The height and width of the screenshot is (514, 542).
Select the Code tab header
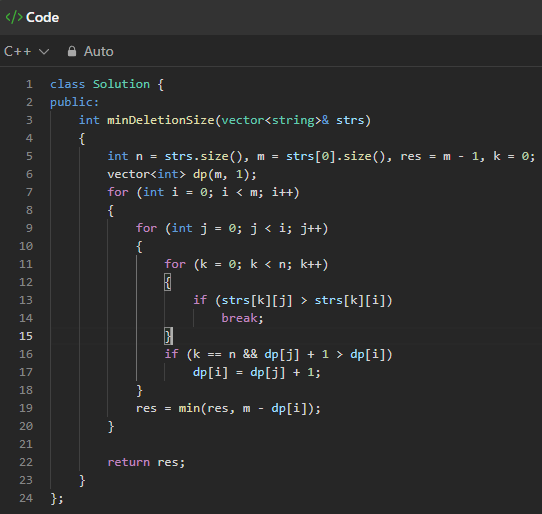point(32,17)
